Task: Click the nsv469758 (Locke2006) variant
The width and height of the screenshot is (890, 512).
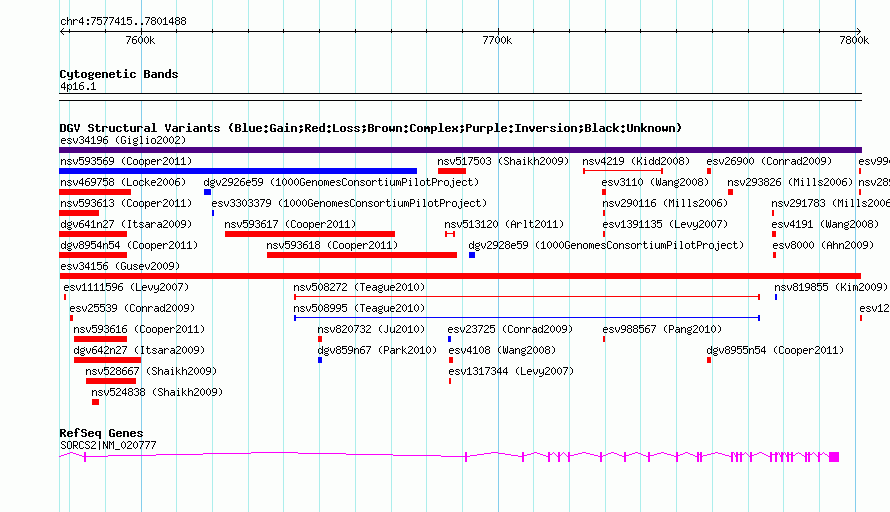Action: click(95, 192)
